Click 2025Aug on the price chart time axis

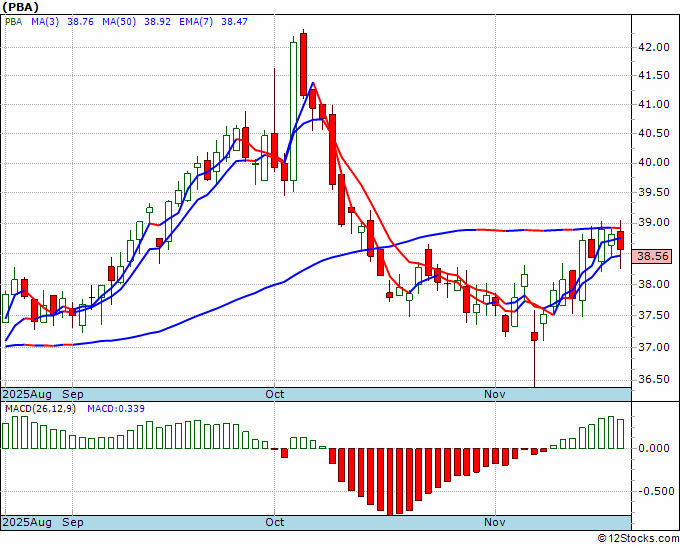tap(27, 394)
